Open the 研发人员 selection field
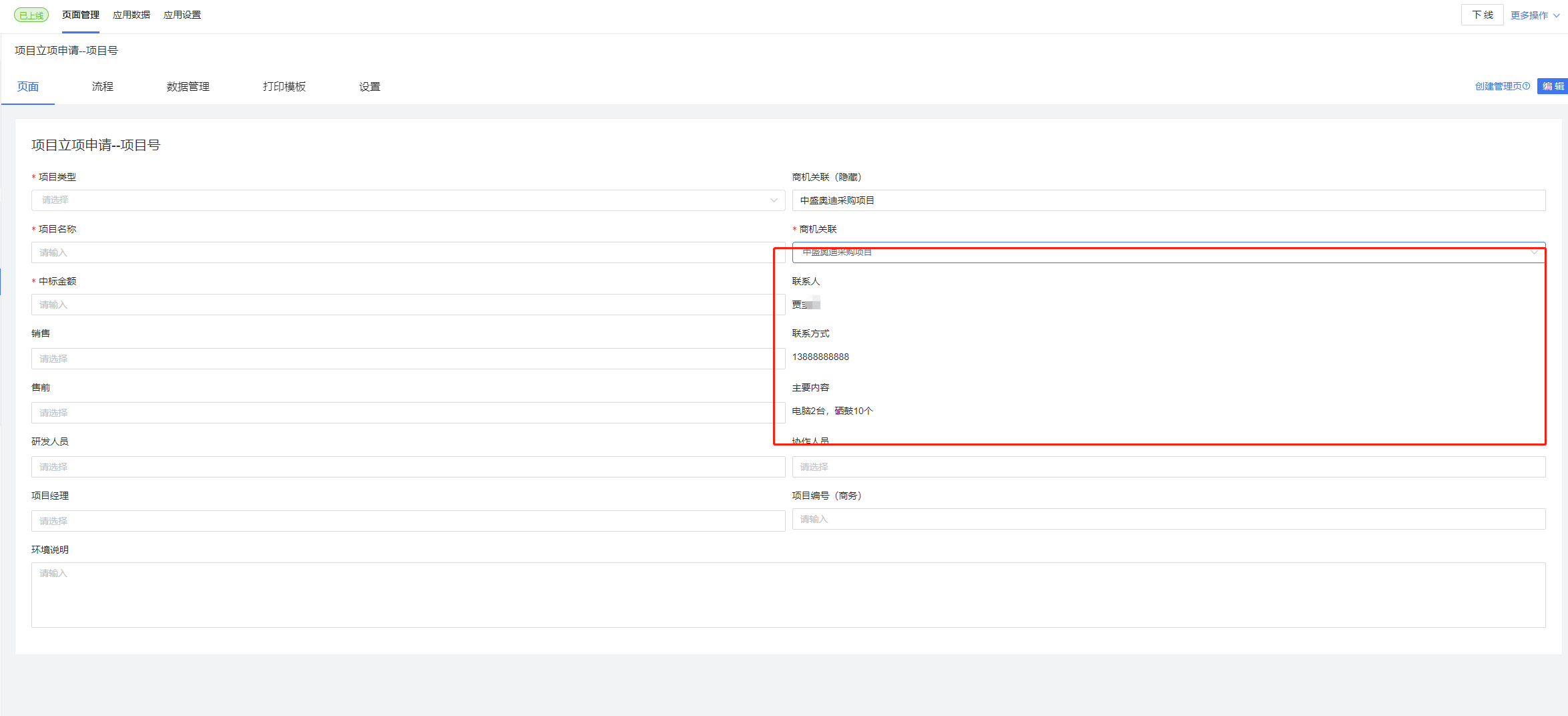This screenshot has width=1568, height=716. (409, 467)
